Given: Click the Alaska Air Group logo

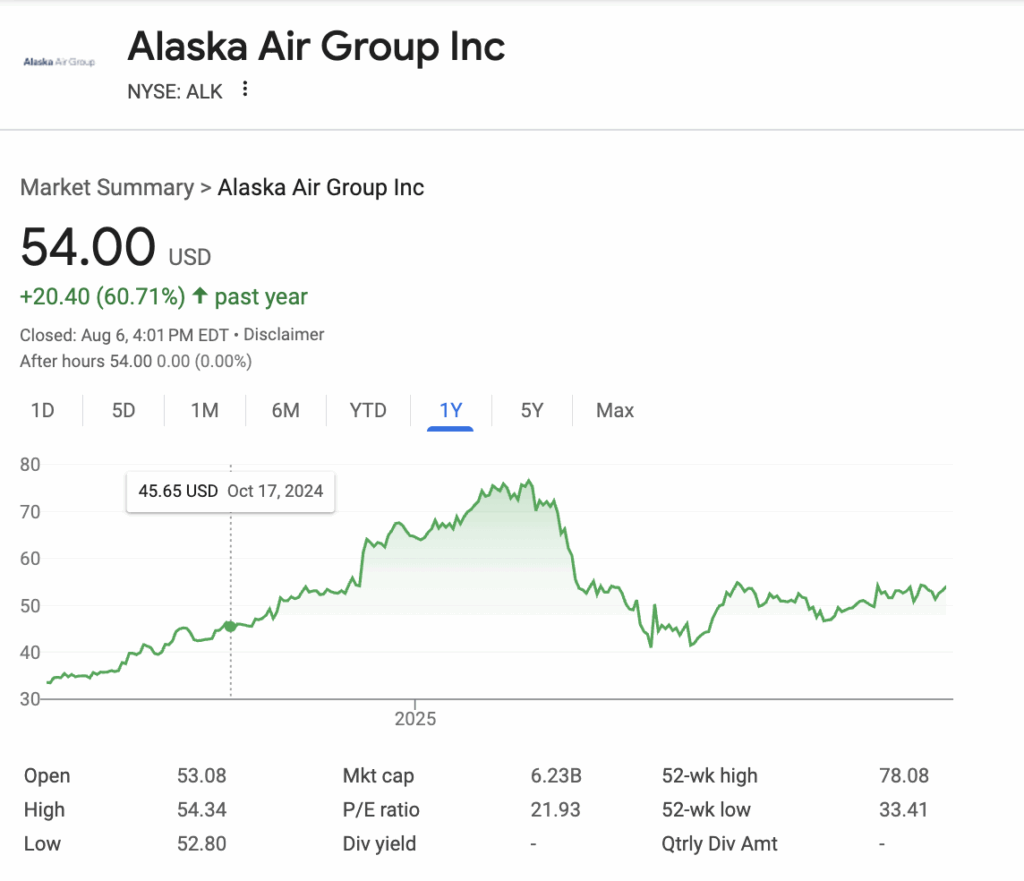Looking at the screenshot, I should [59, 61].
